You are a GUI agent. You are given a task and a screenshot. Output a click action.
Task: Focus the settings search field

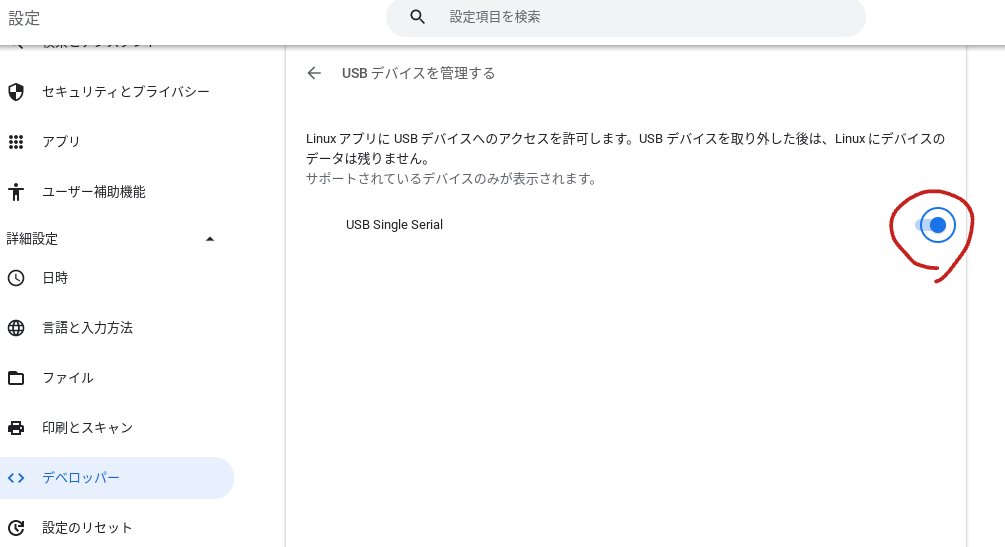pos(626,17)
